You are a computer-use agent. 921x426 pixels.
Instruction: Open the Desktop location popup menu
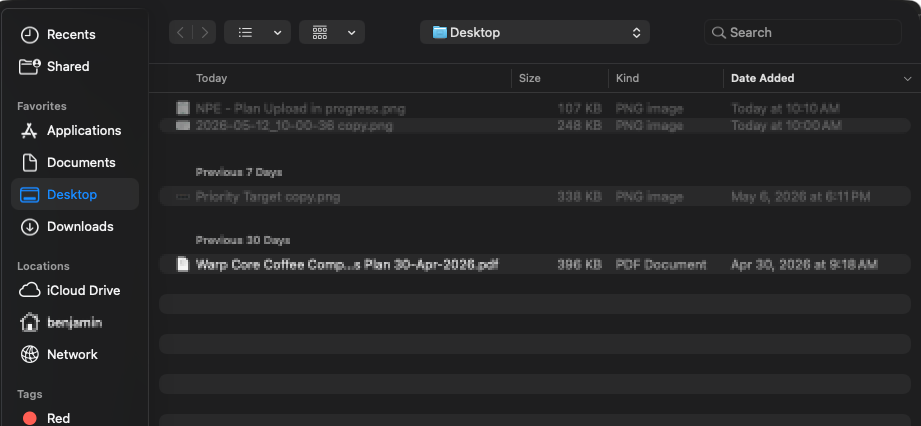(535, 32)
